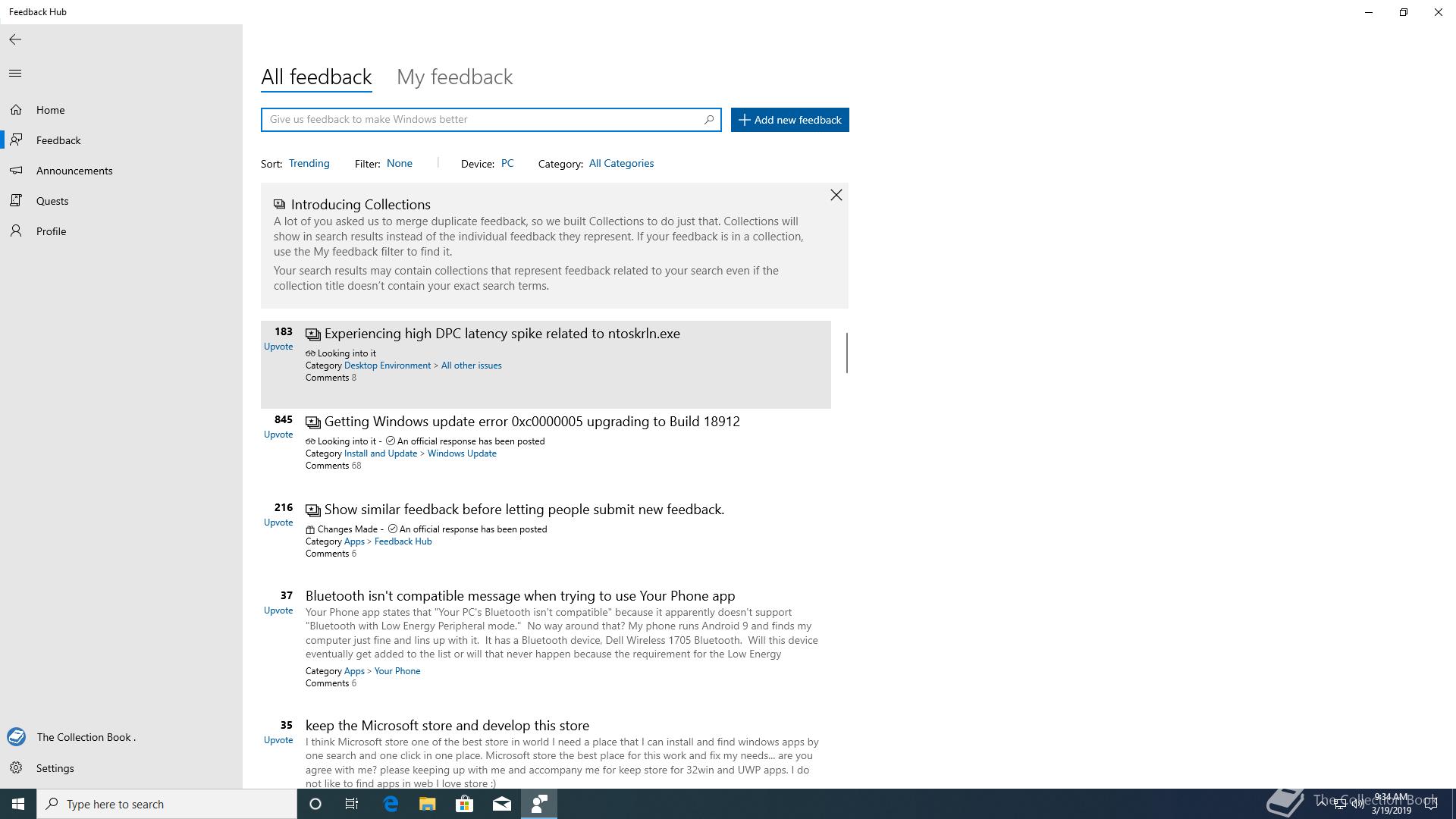Open the Sort Trending dropdown
This screenshot has height=819, width=1456.
coord(309,164)
